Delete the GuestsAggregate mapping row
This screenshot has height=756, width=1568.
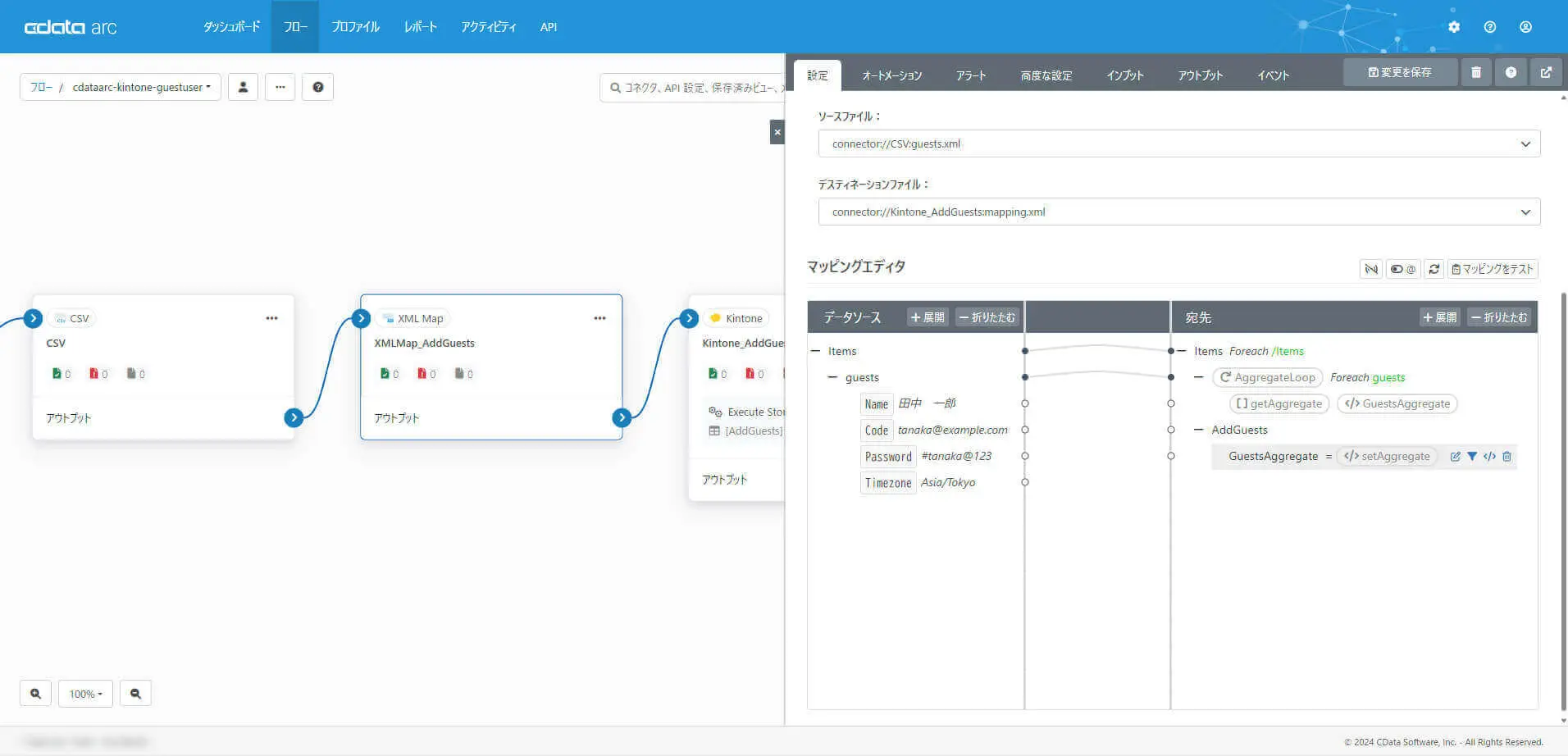(x=1506, y=457)
